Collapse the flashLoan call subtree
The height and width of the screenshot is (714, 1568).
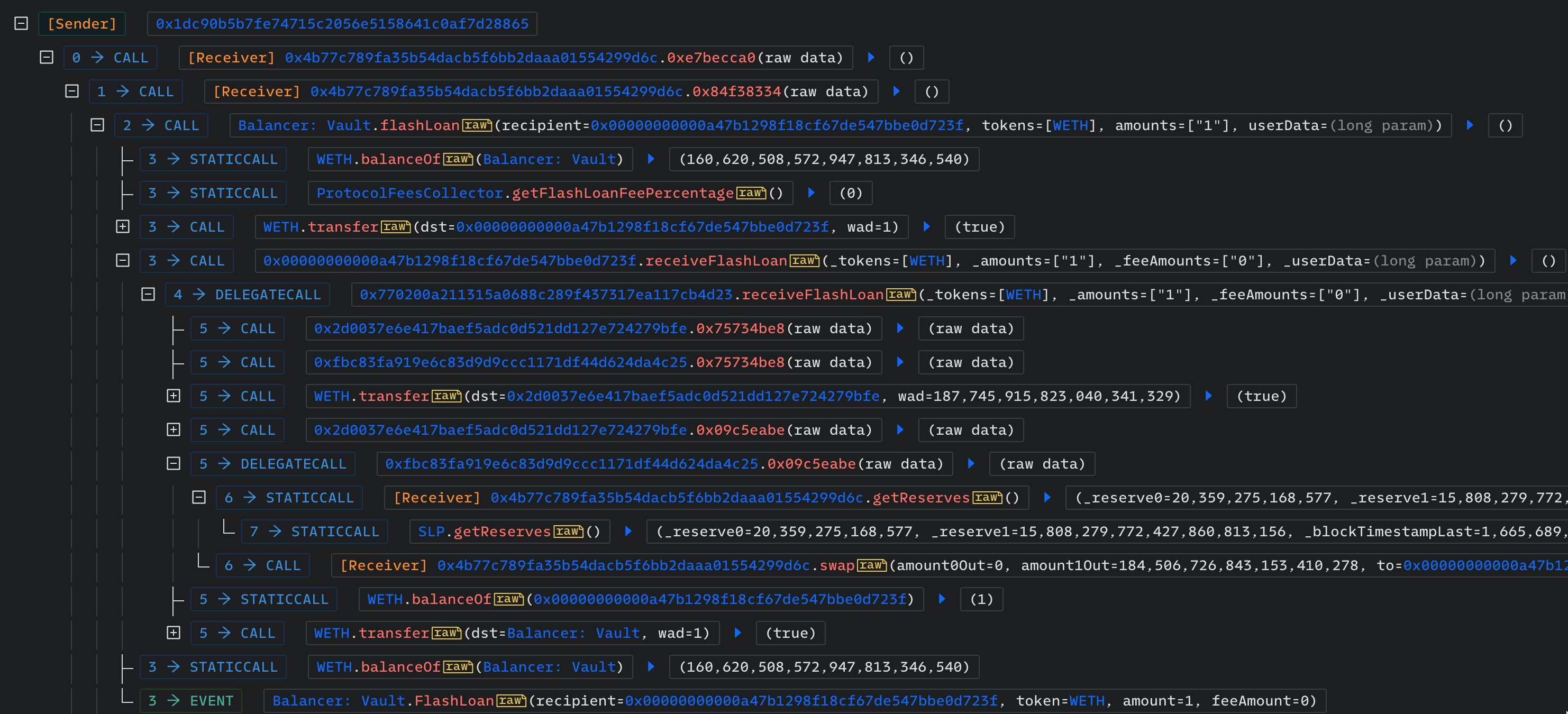96,125
